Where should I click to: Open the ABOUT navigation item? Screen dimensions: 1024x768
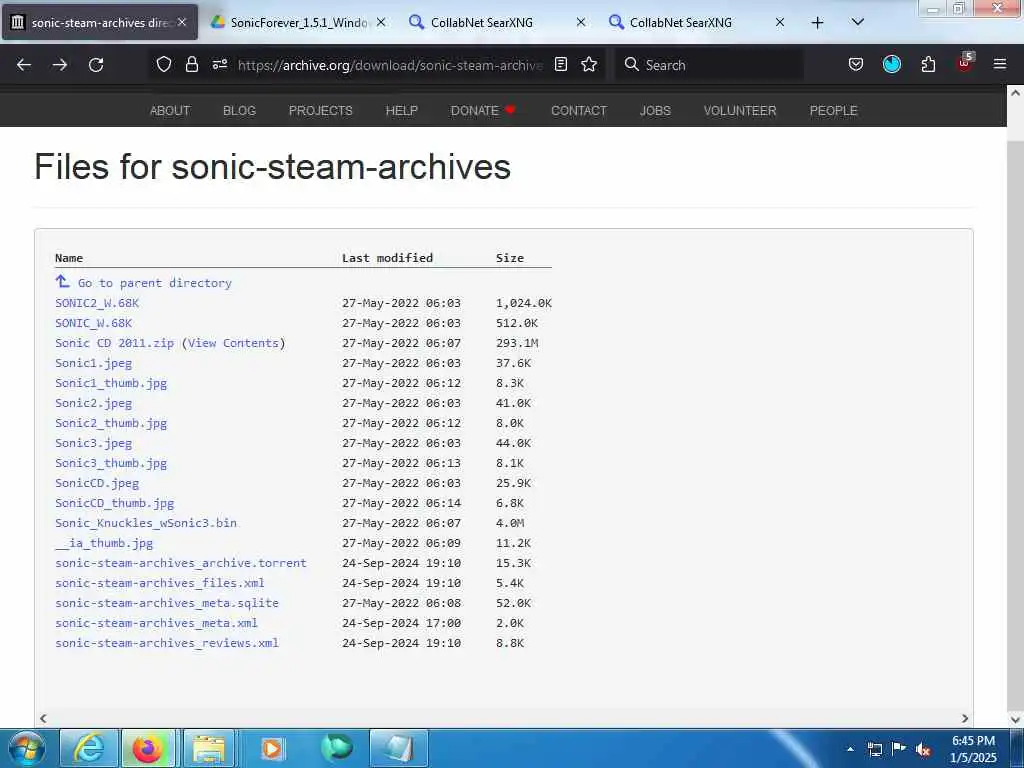point(170,110)
